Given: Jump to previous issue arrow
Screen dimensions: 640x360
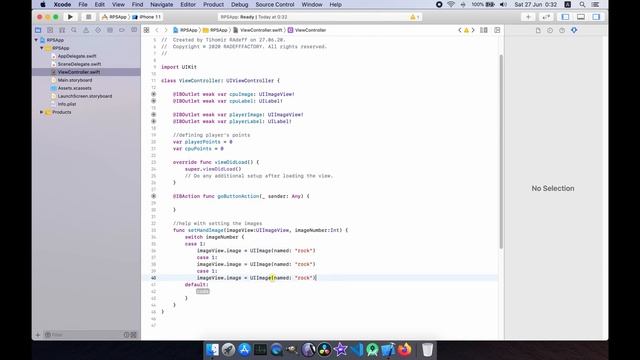Looking at the screenshot, I should [x=460, y=30].
